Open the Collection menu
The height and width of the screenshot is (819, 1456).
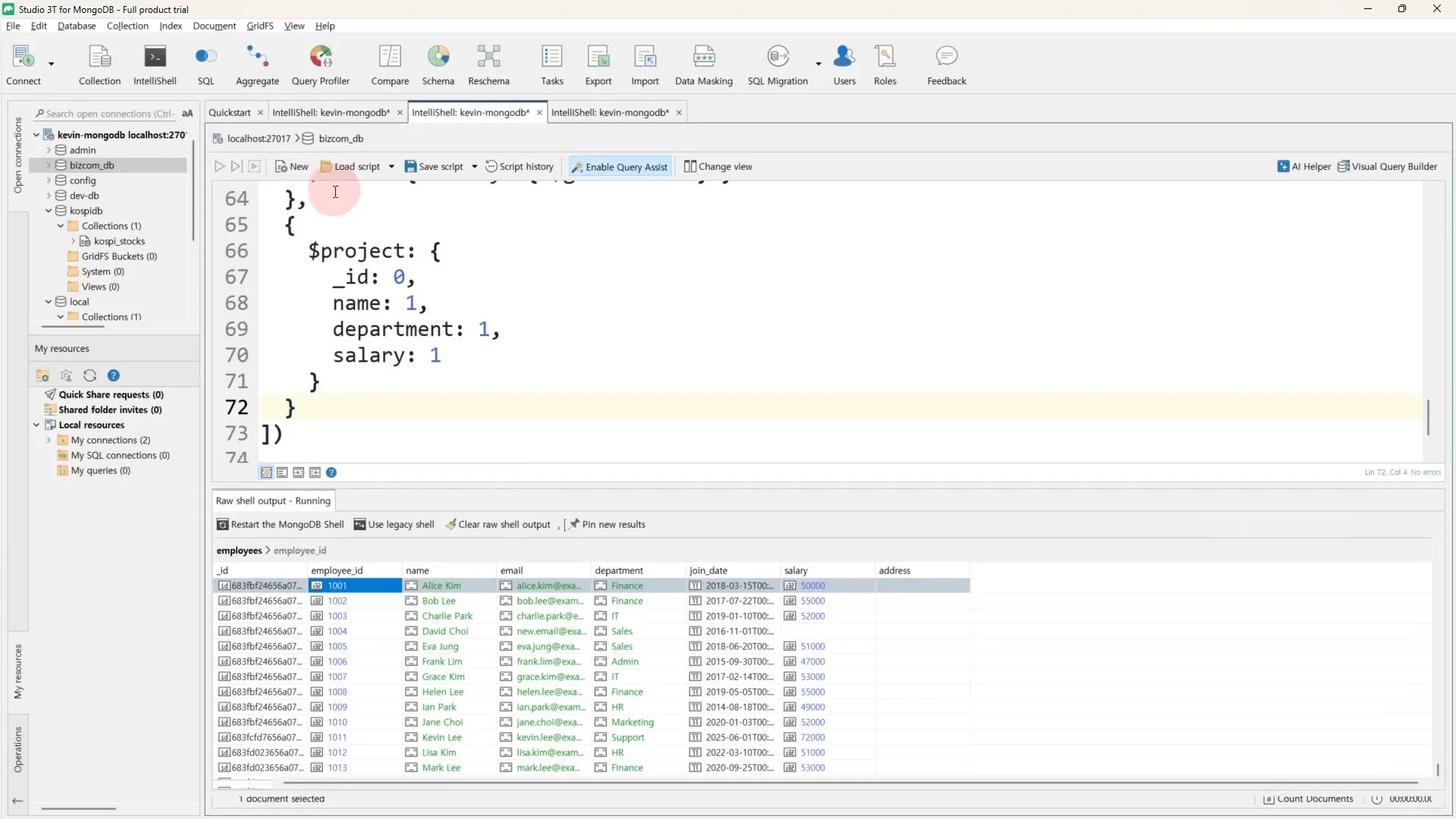(127, 26)
